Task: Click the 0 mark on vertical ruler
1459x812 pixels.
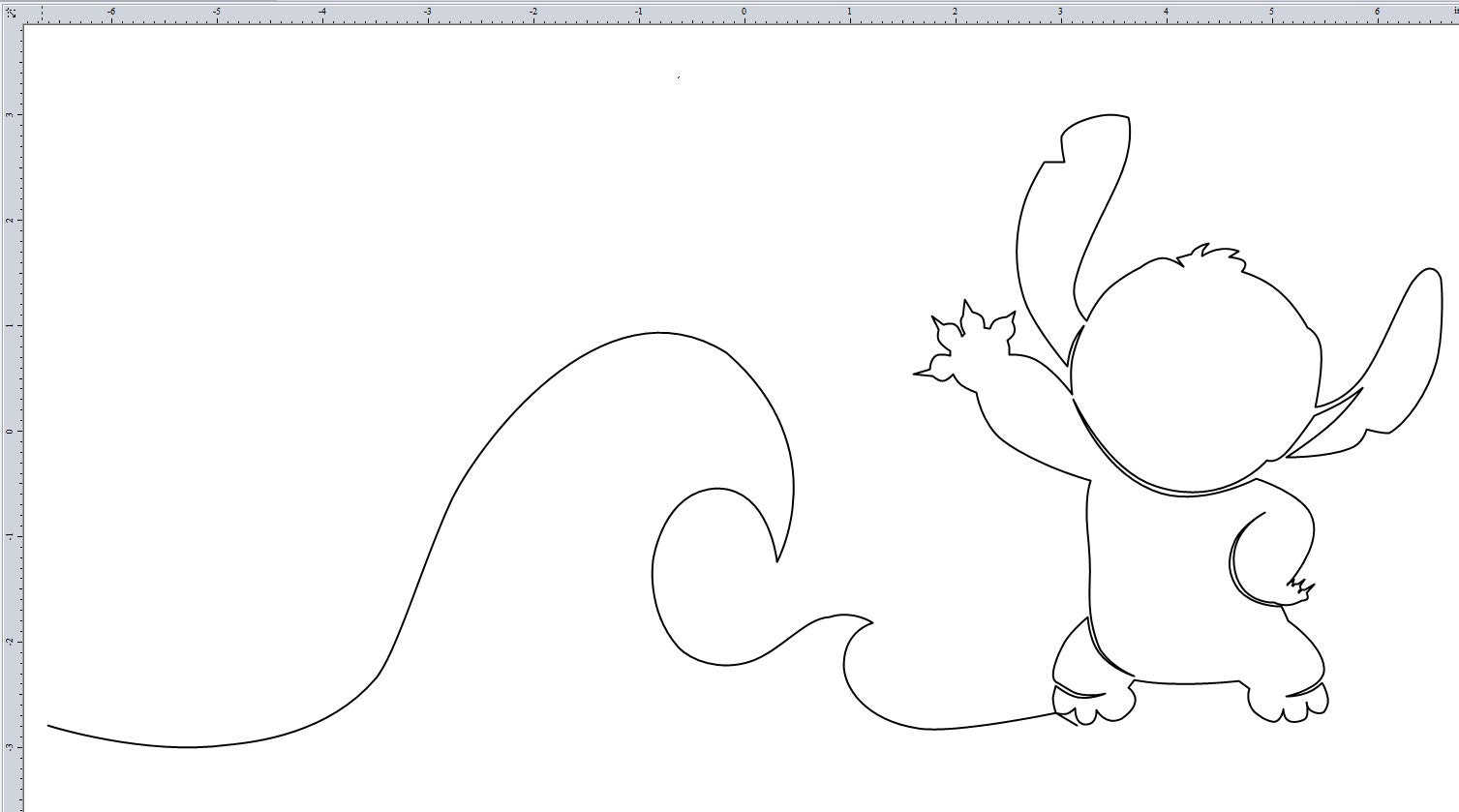Action: [10, 431]
